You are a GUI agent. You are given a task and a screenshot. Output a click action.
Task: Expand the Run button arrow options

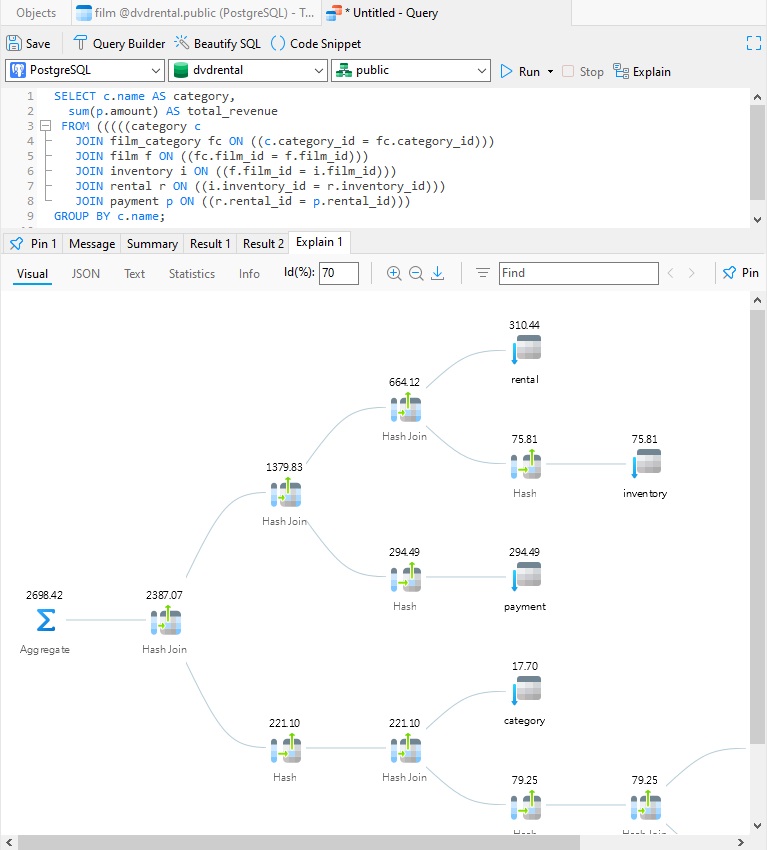coord(550,72)
